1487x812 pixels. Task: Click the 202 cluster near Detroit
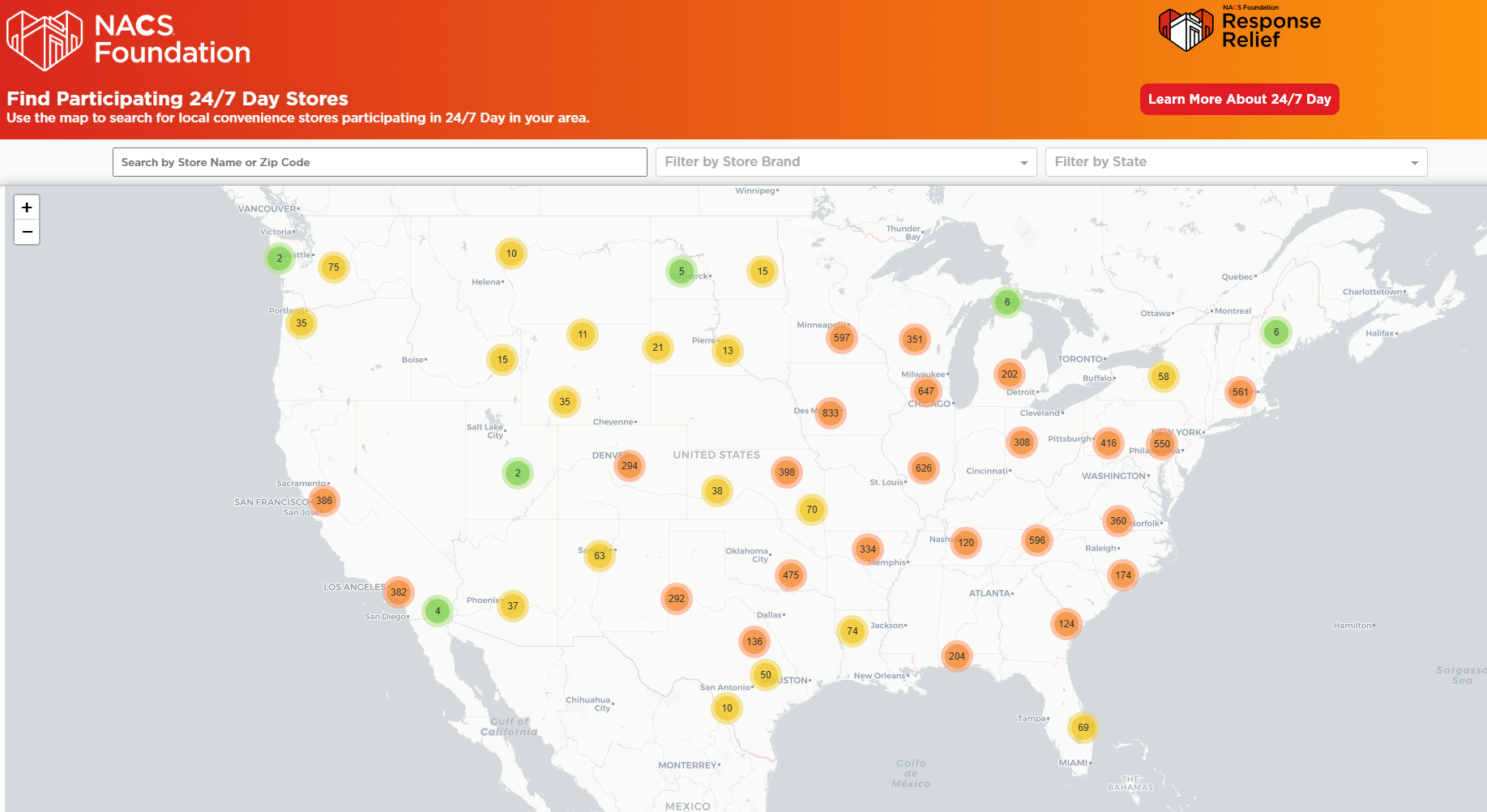(1010, 374)
